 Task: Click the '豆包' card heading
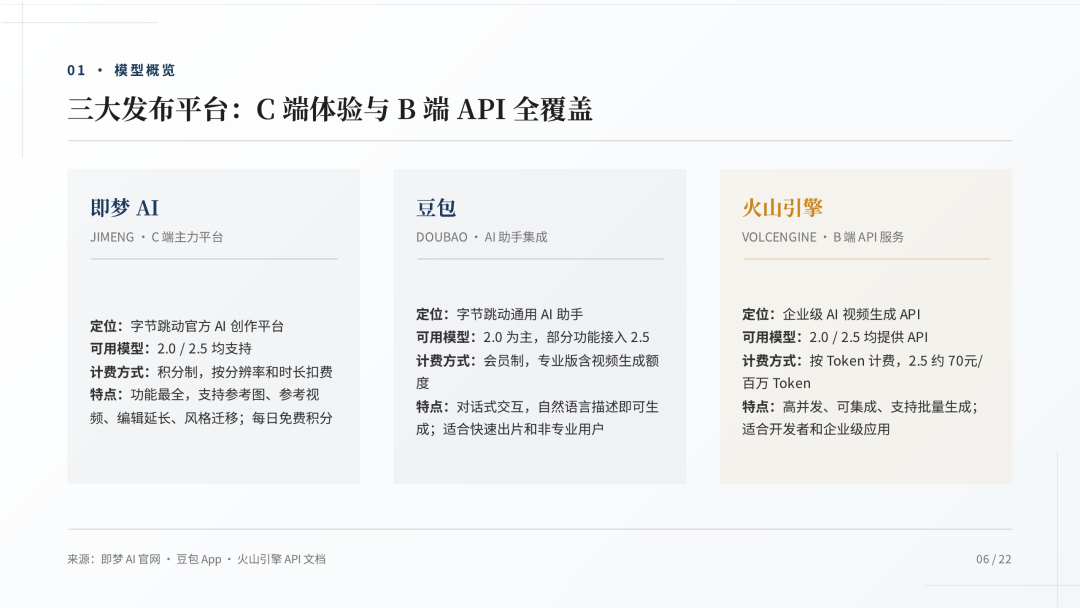coord(436,207)
